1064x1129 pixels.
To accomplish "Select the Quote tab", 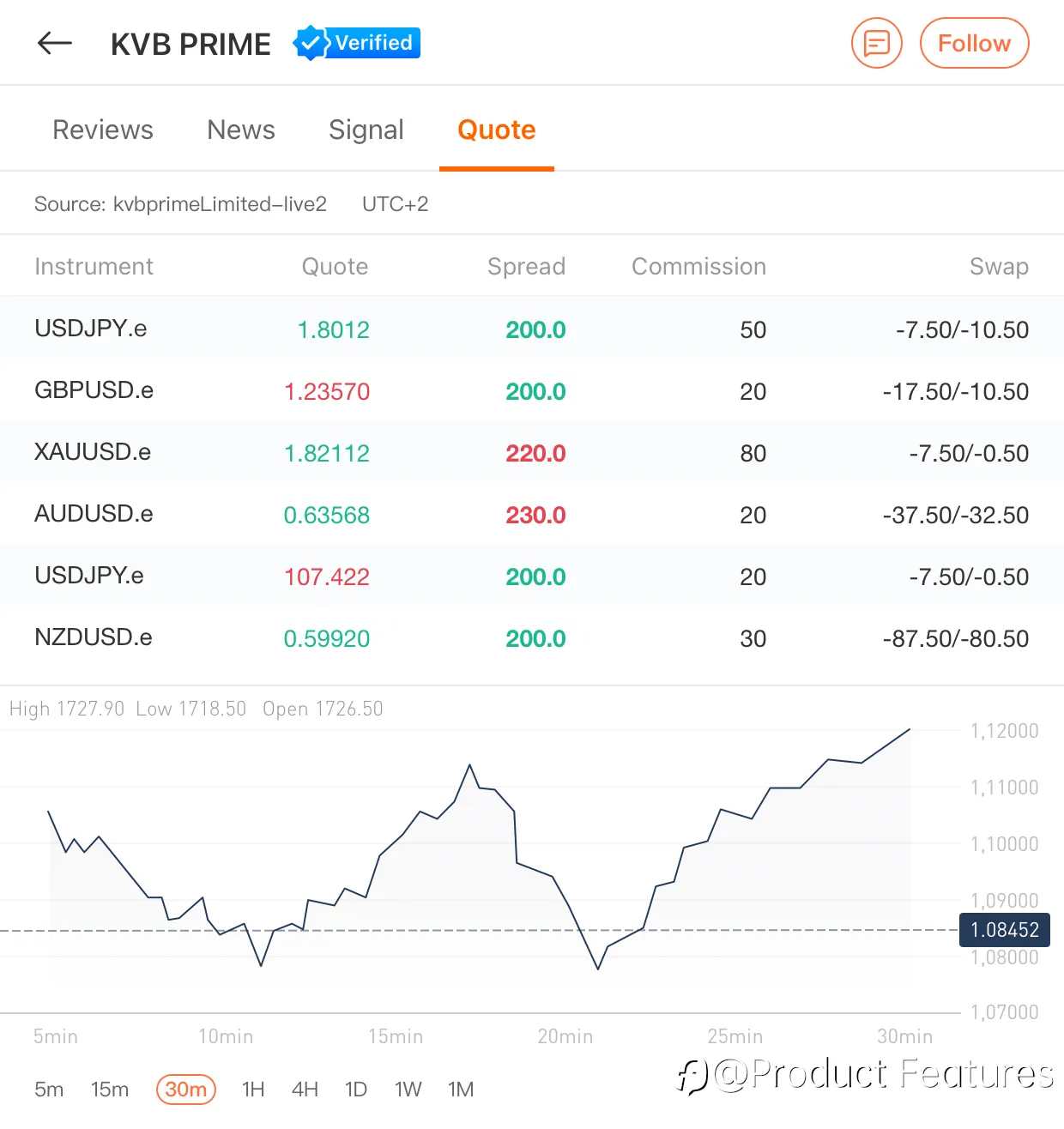I will [497, 130].
